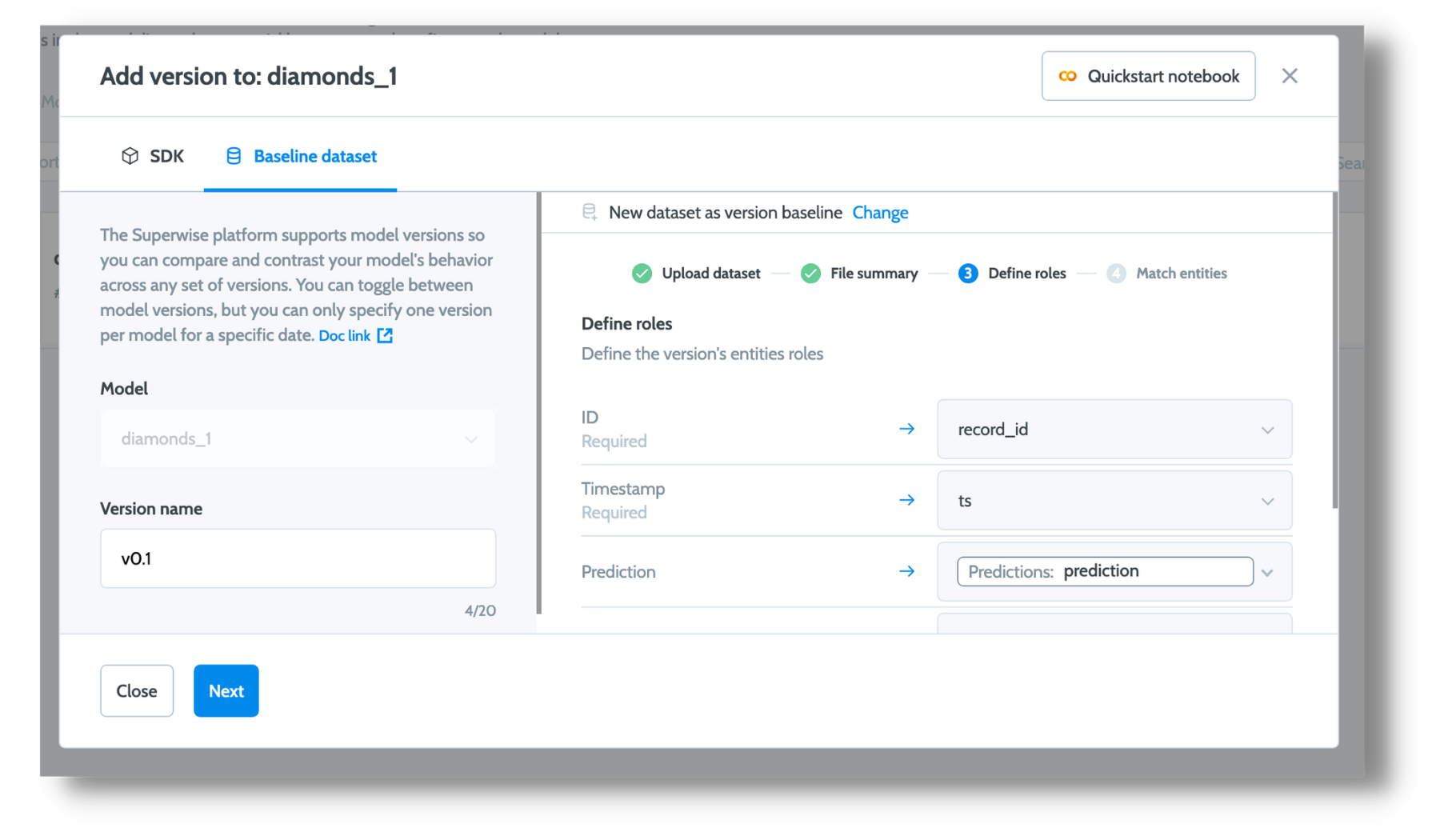Click the Version name input field

click(x=298, y=558)
